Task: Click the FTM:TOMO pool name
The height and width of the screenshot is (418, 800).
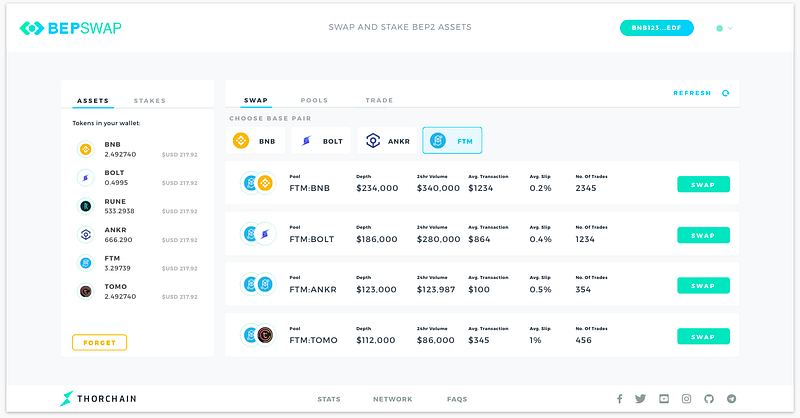Action: (x=313, y=340)
